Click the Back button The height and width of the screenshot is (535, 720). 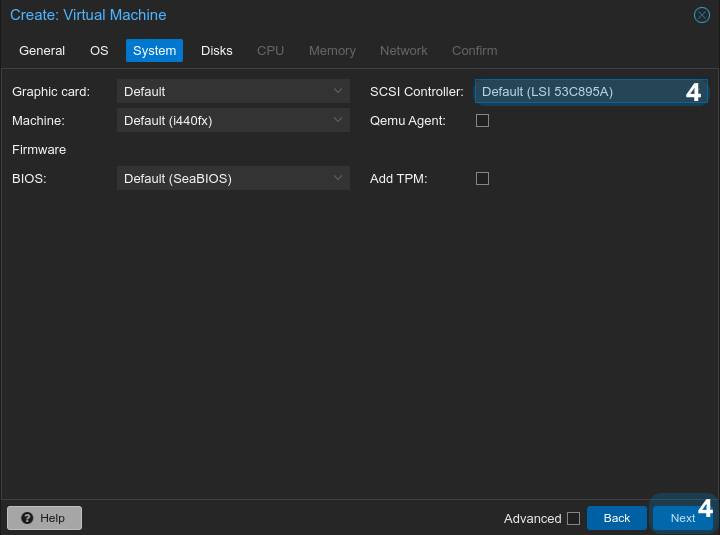tap(616, 518)
